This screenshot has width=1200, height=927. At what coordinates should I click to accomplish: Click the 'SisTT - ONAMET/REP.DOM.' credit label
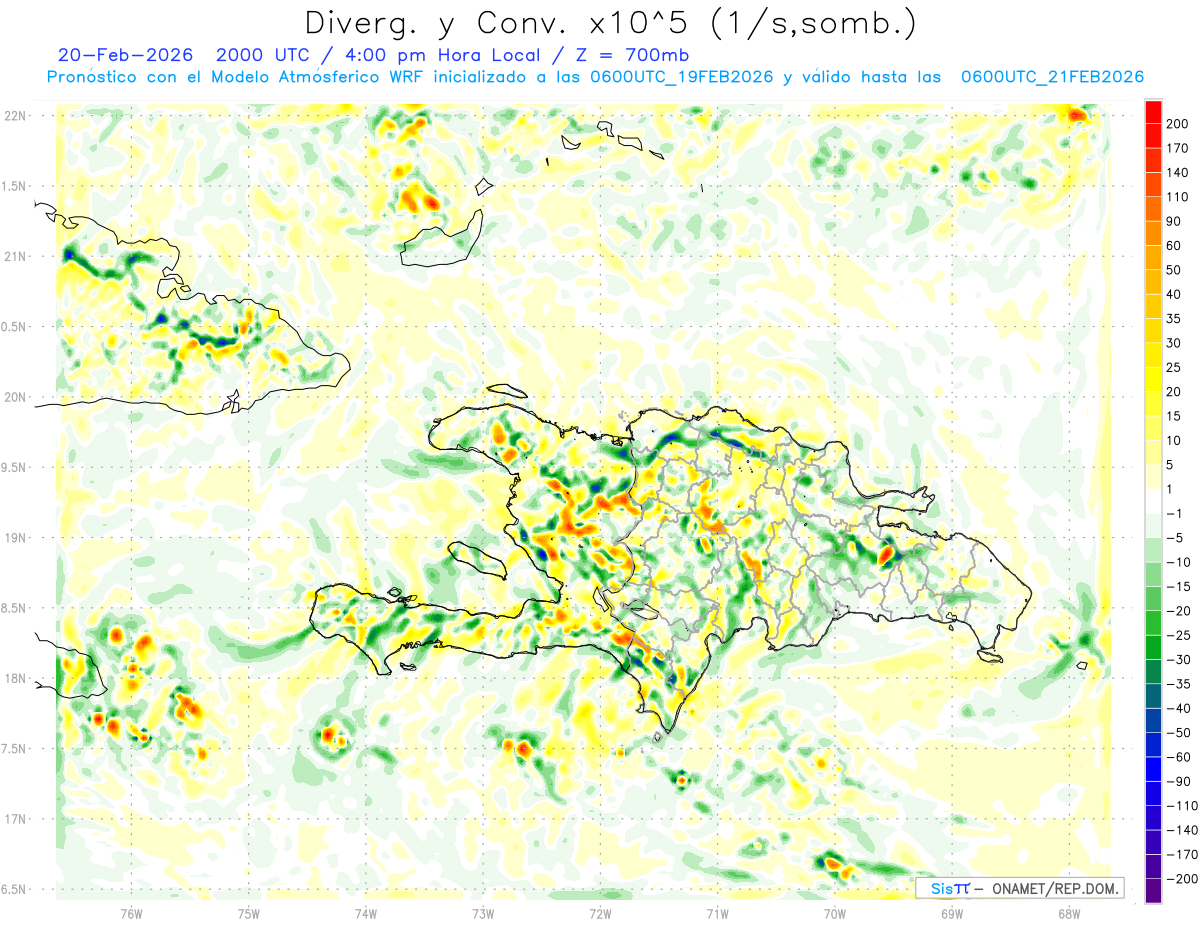pyautogui.click(x=1022, y=888)
